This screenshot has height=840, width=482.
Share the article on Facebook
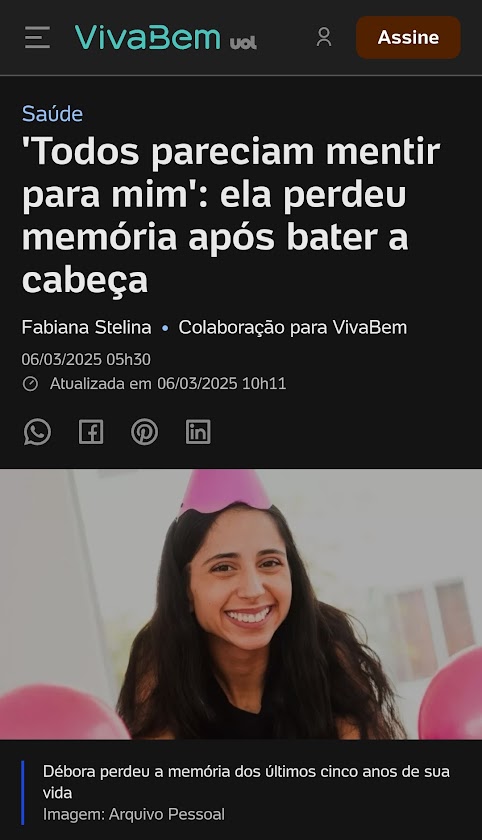pyautogui.click(x=91, y=432)
